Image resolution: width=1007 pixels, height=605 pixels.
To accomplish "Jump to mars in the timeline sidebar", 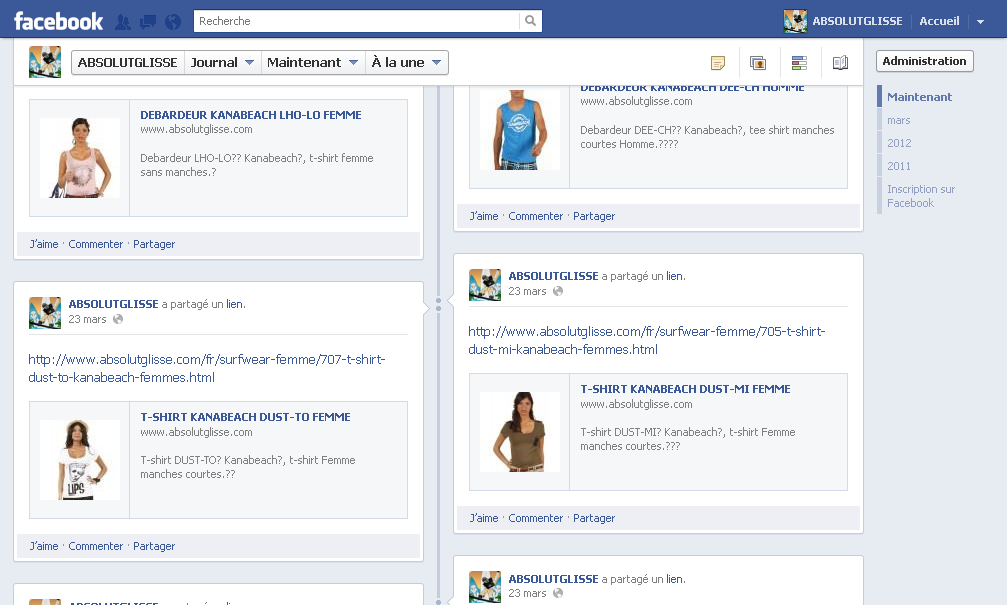I will pos(898,120).
